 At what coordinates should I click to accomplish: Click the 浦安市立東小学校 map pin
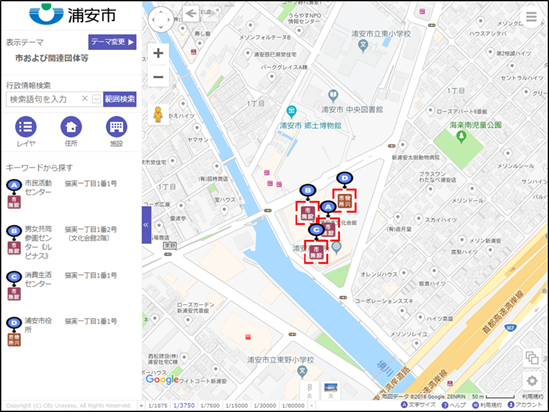click(363, 46)
